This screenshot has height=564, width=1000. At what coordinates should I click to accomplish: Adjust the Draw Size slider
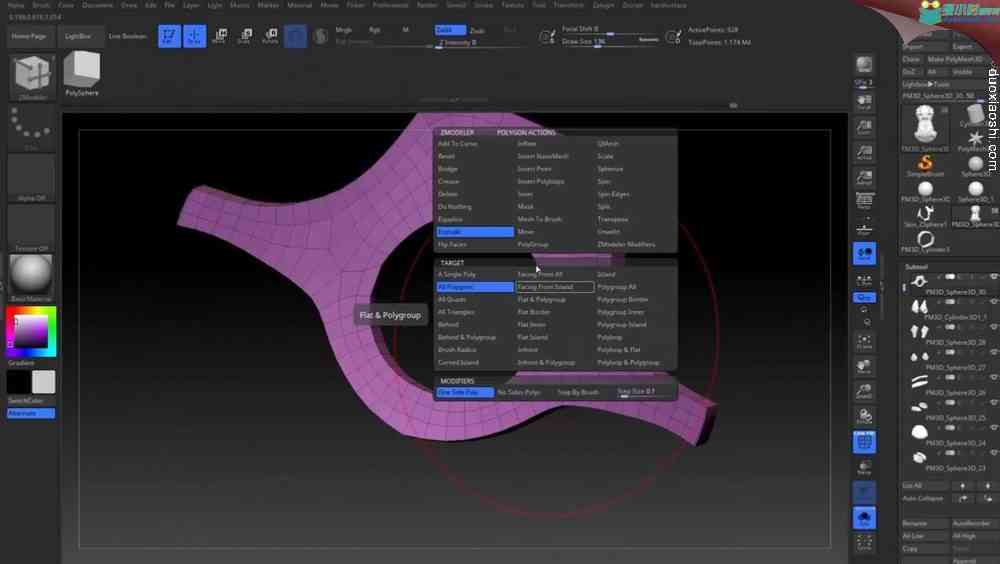[x=609, y=41]
